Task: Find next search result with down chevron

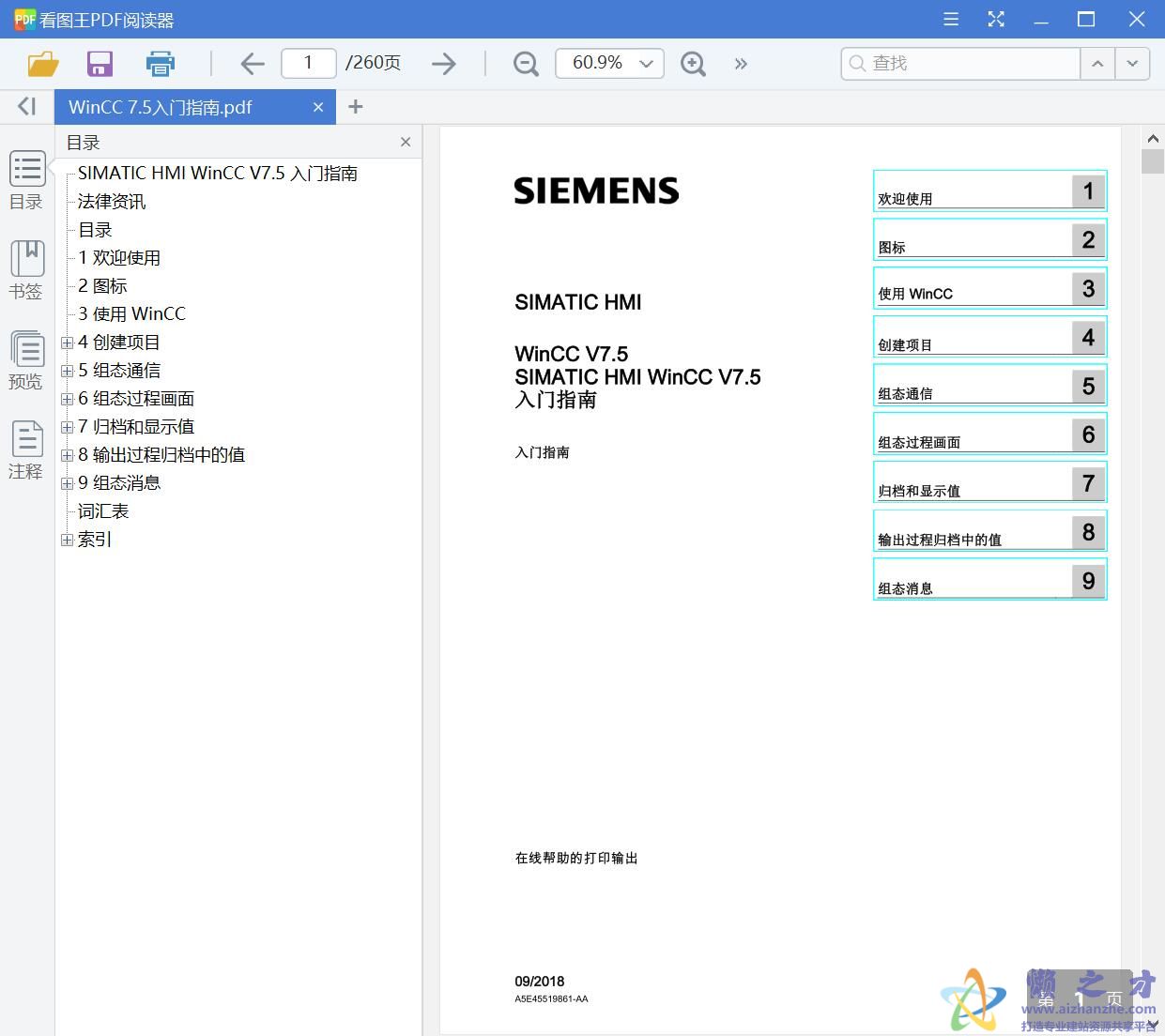Action: coord(1132,64)
